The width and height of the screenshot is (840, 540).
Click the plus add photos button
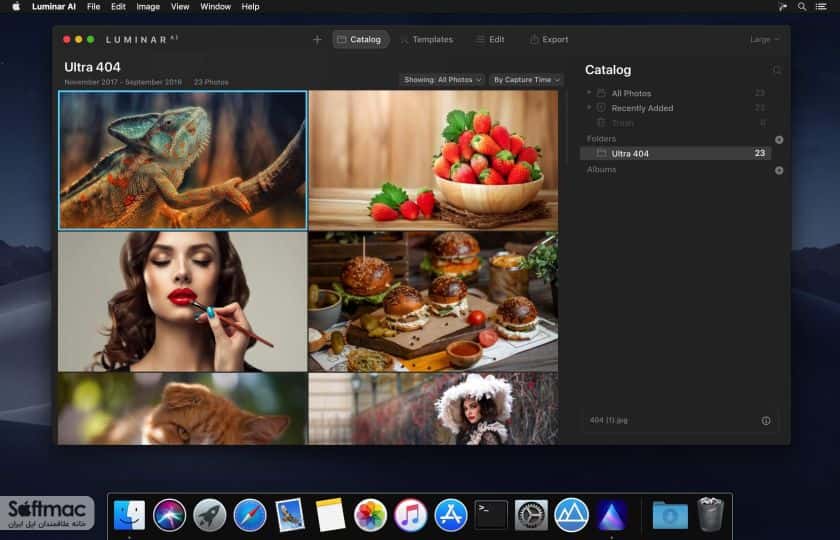317,40
